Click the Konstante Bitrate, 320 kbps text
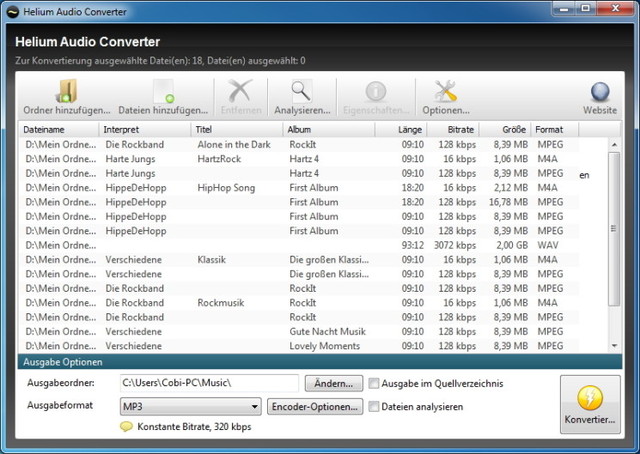The width and height of the screenshot is (640, 454). (x=194, y=427)
